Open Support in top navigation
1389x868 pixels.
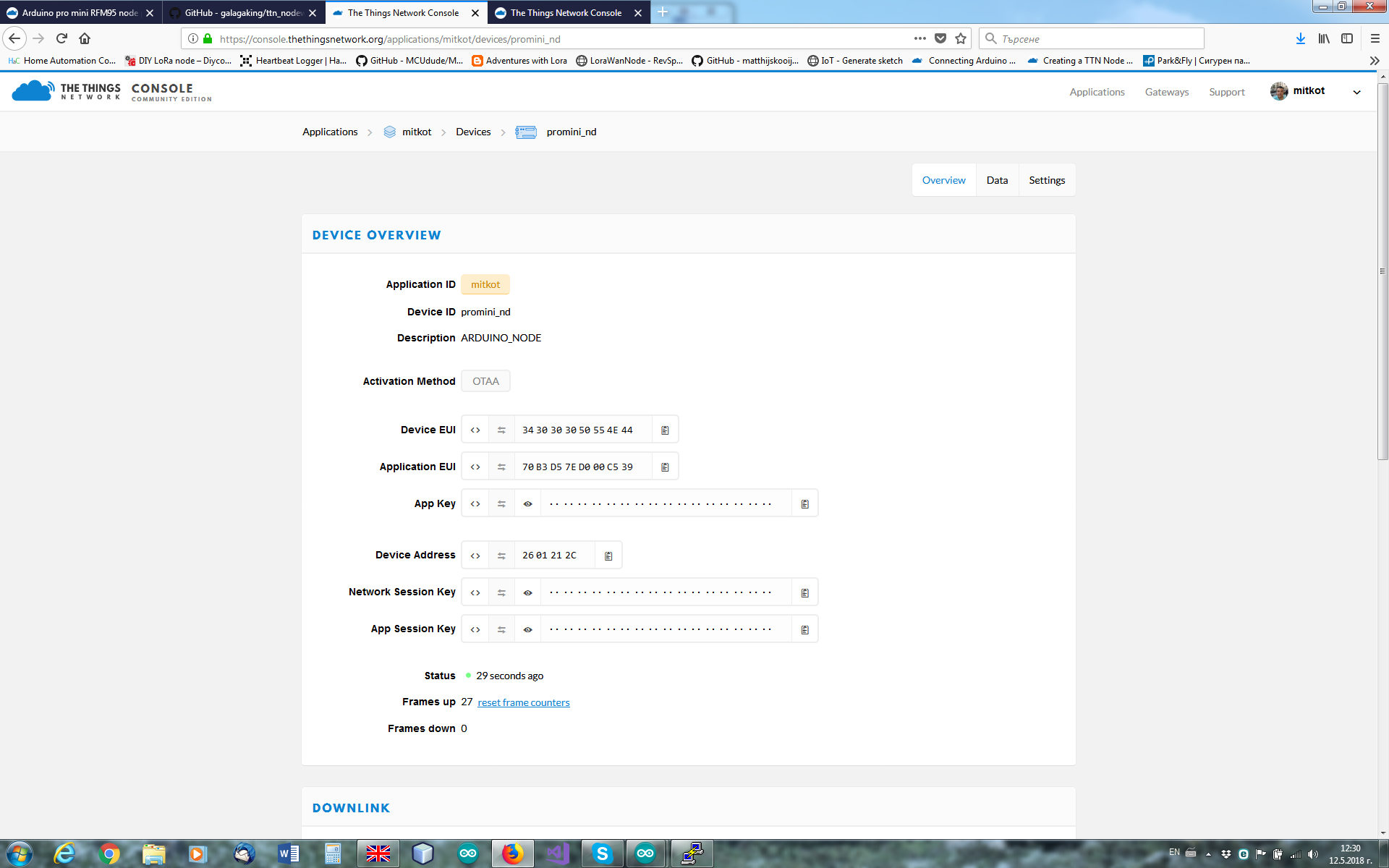1227,92
